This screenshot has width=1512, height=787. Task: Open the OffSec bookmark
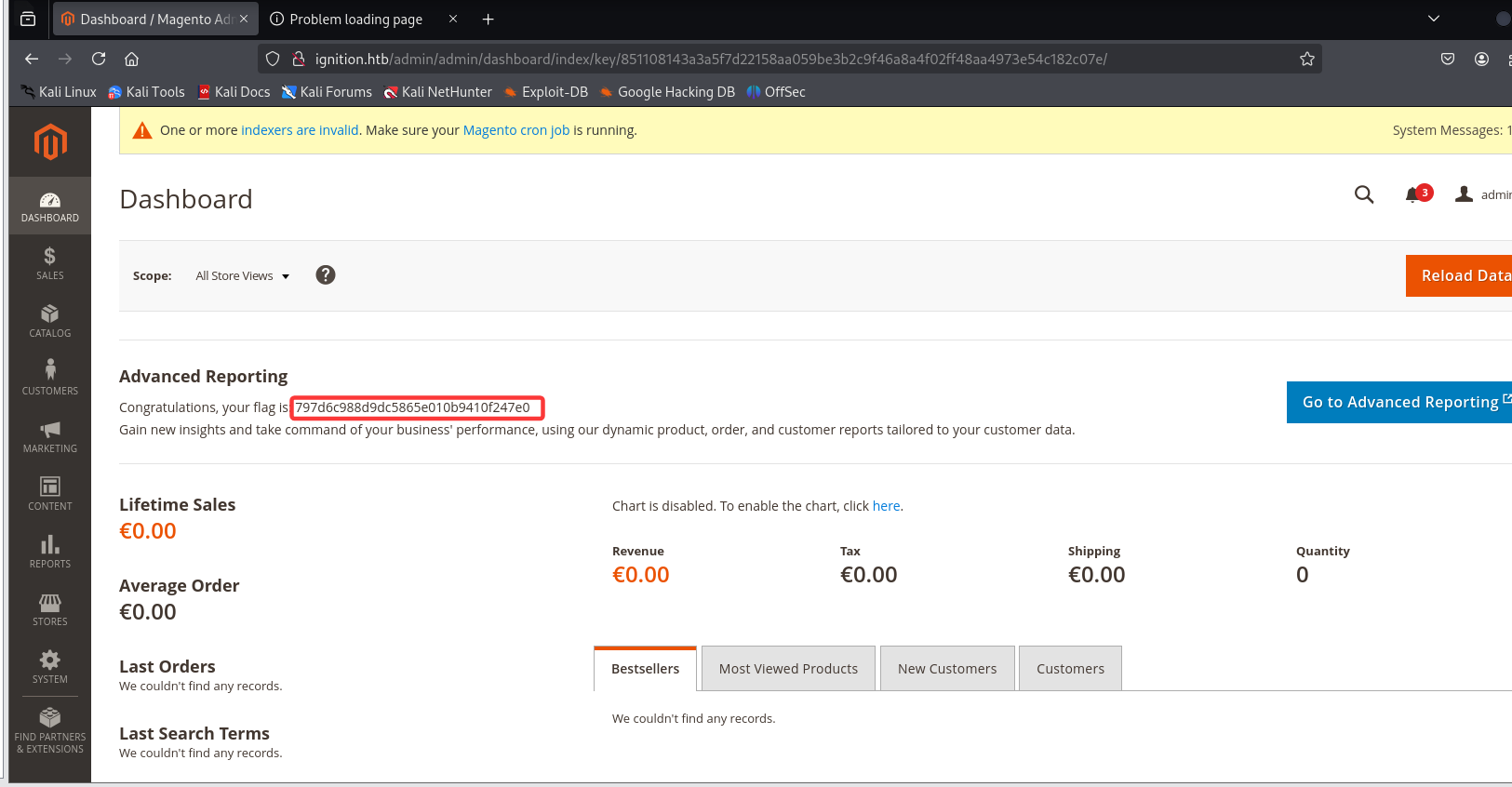click(x=776, y=92)
